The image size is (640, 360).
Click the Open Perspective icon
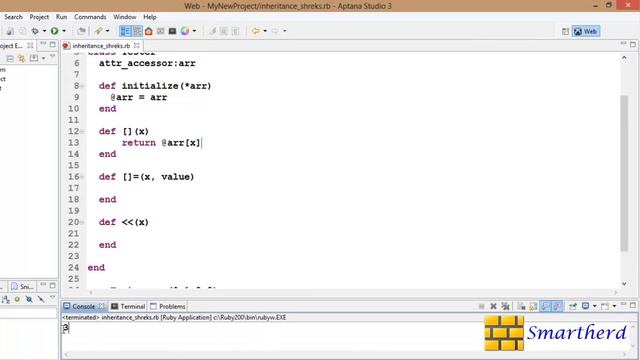pyautogui.click(x=565, y=31)
